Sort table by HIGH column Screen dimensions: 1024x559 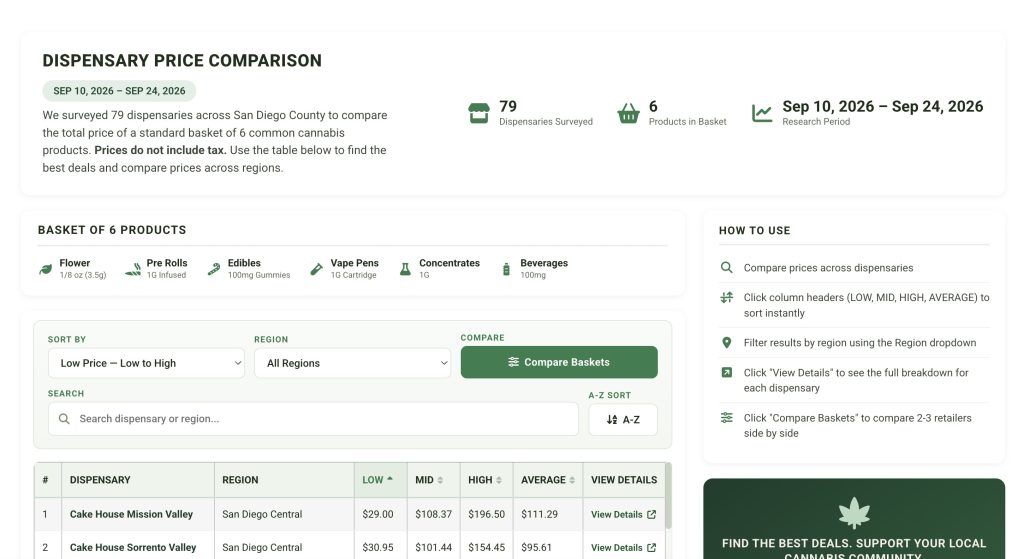487,480
